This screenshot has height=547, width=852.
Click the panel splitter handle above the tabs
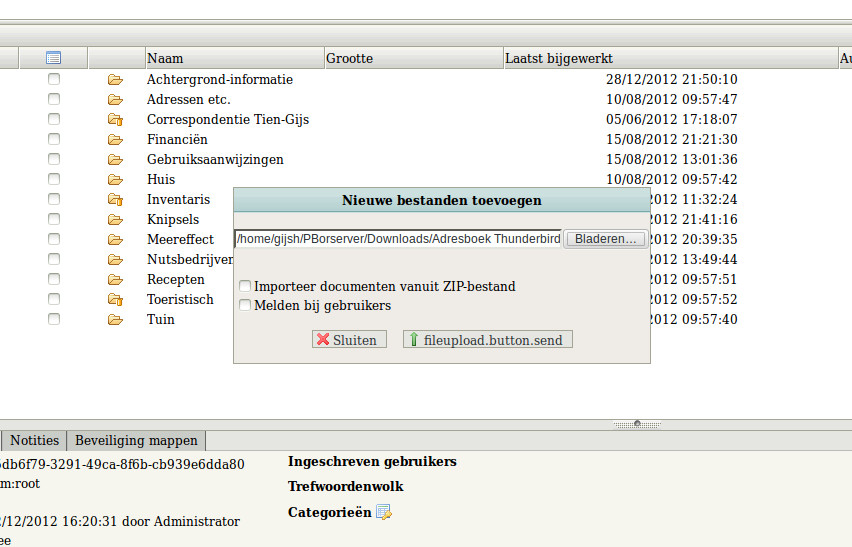(638, 424)
